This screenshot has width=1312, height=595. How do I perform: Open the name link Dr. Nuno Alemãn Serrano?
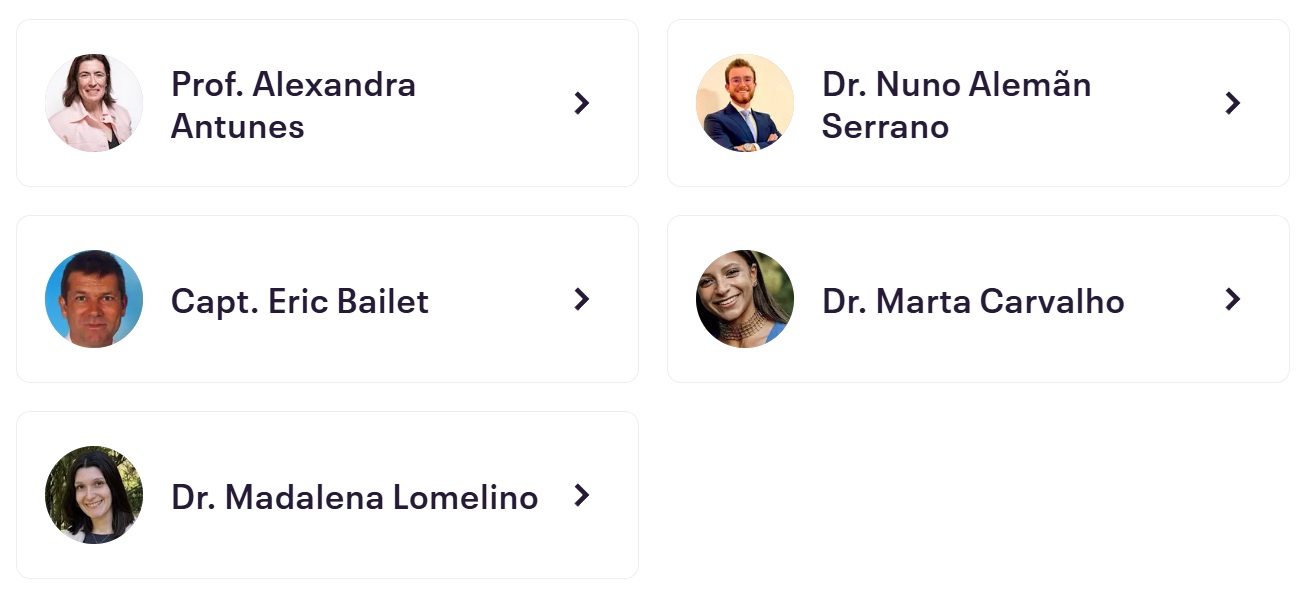(x=956, y=105)
